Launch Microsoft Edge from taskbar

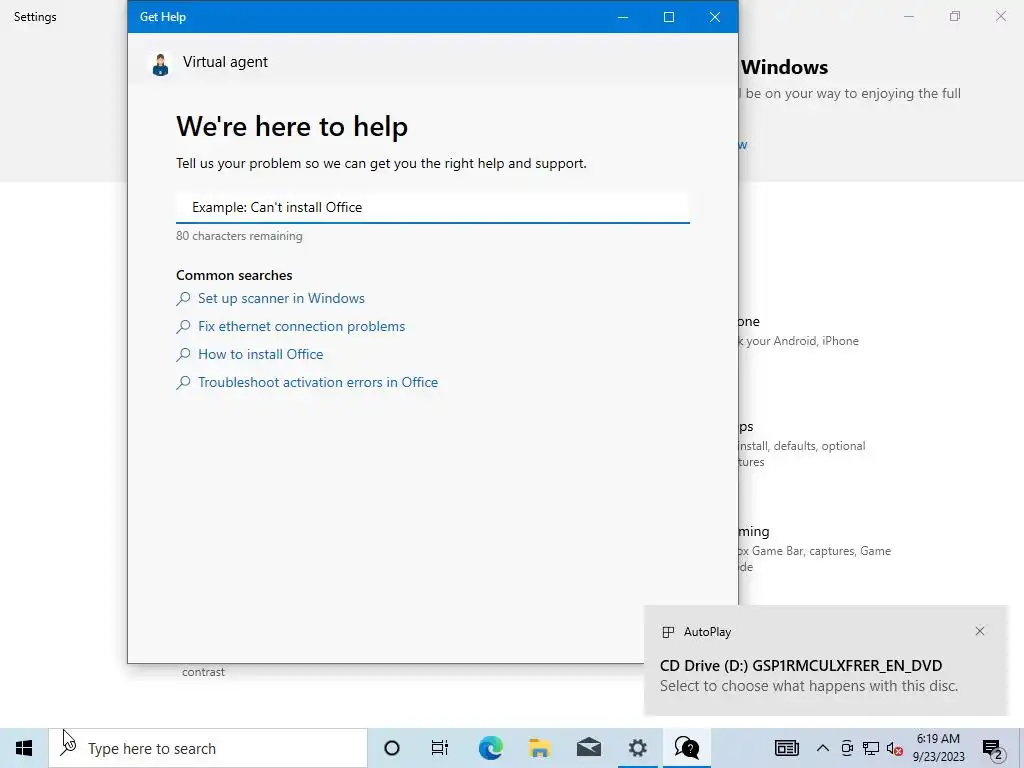490,748
